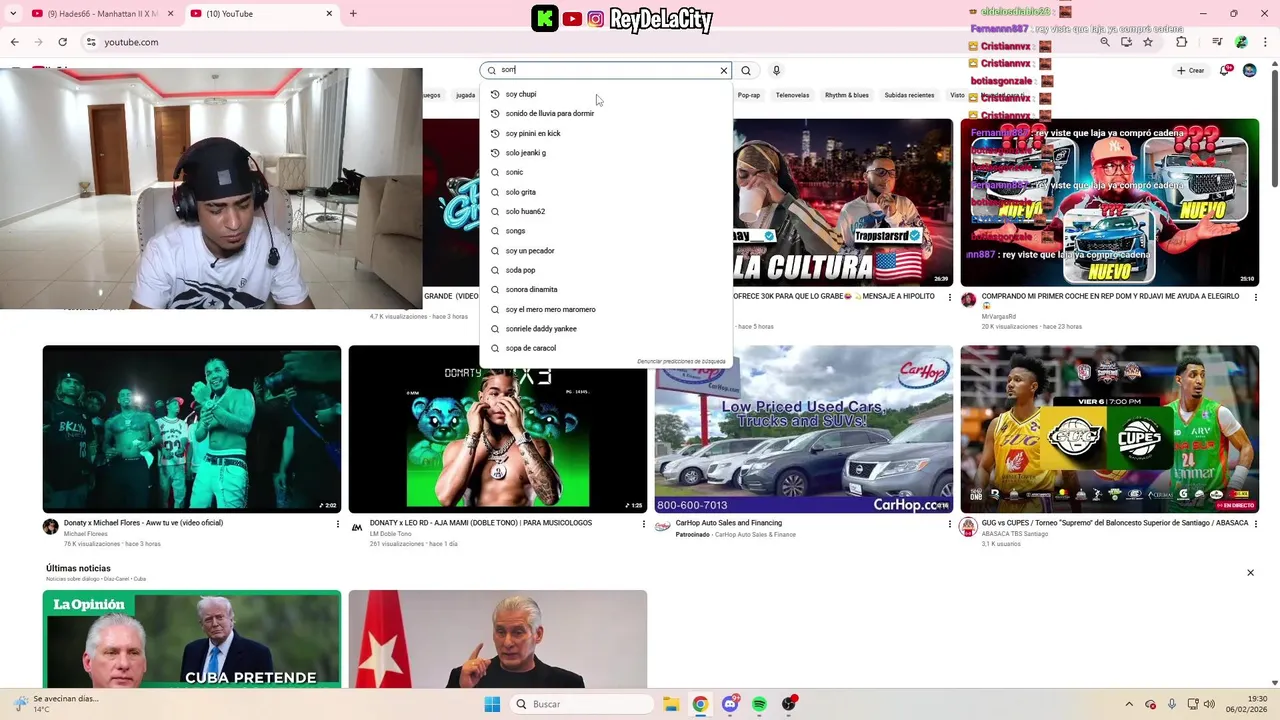Screen dimensions: 1280x720
Task: Go forward in browser history
Action: pyautogui.click(x=38, y=42)
